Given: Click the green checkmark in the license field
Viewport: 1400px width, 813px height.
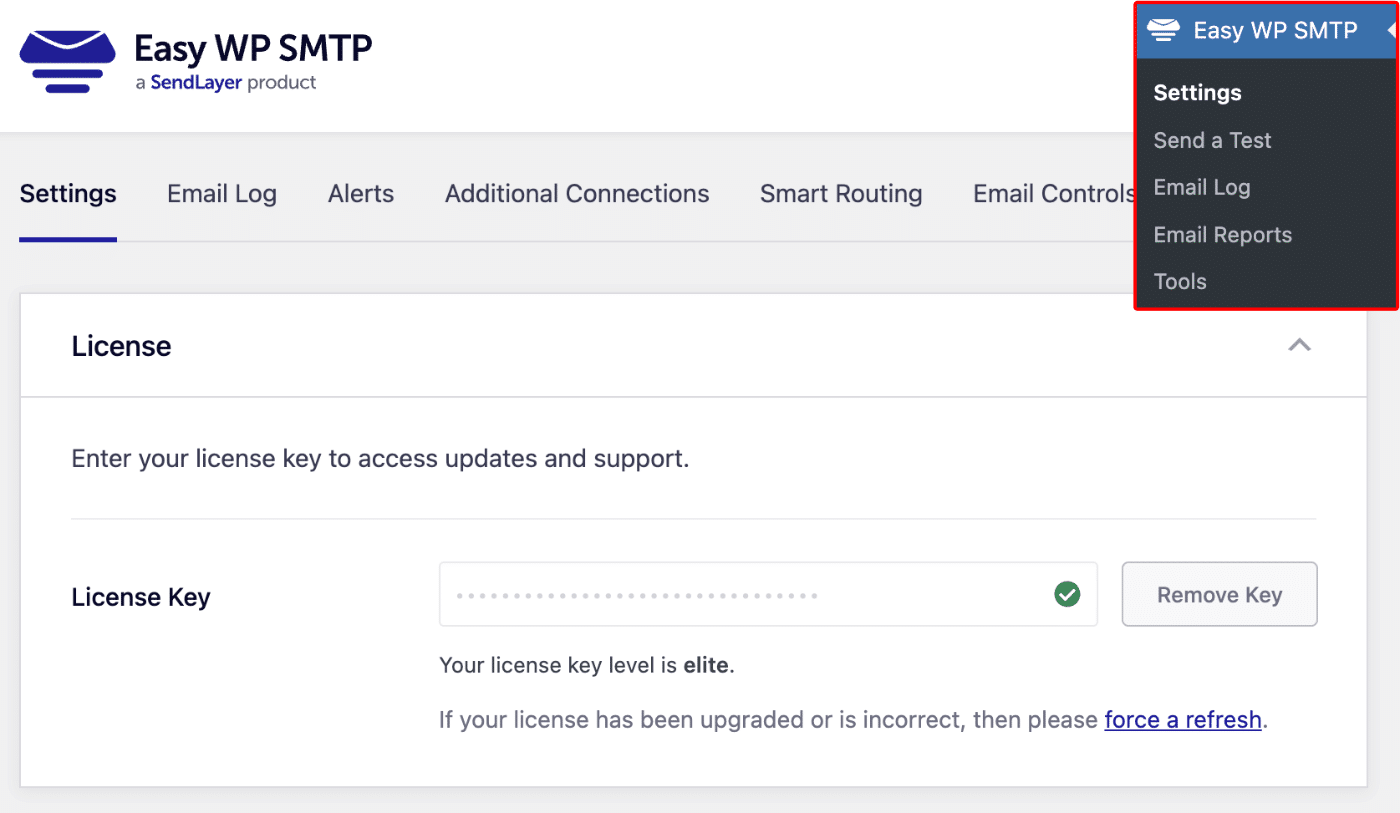Looking at the screenshot, I should tap(1067, 594).
